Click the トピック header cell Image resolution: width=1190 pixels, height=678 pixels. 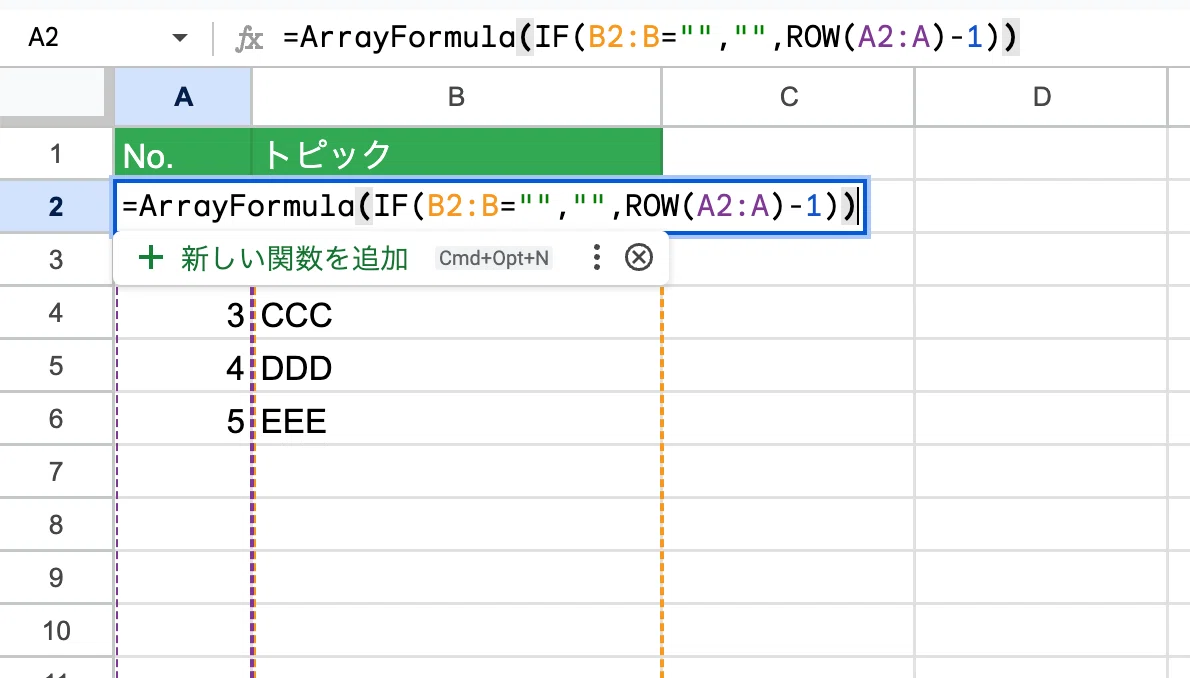click(457, 153)
